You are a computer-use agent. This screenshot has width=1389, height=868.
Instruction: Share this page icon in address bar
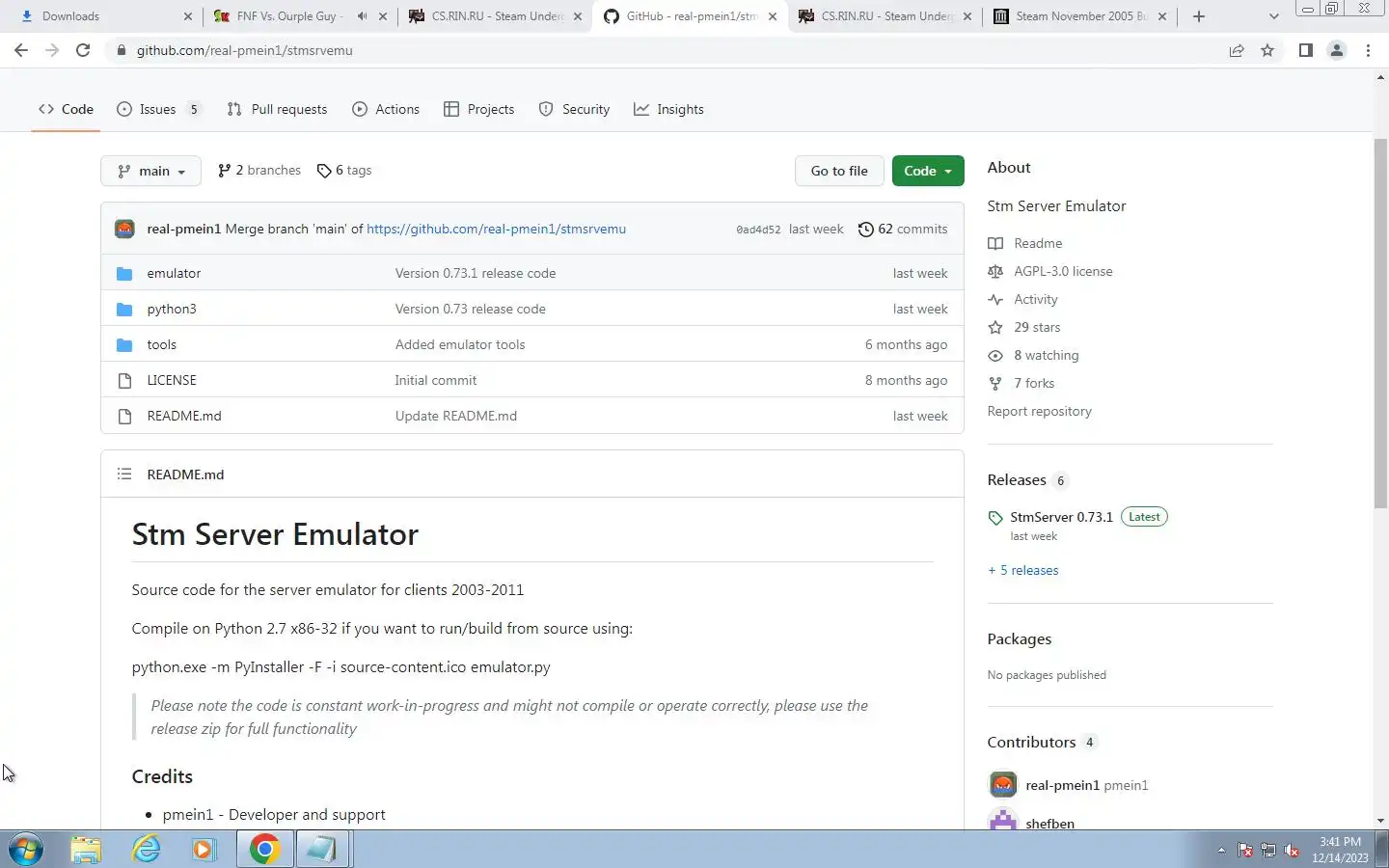(1237, 50)
